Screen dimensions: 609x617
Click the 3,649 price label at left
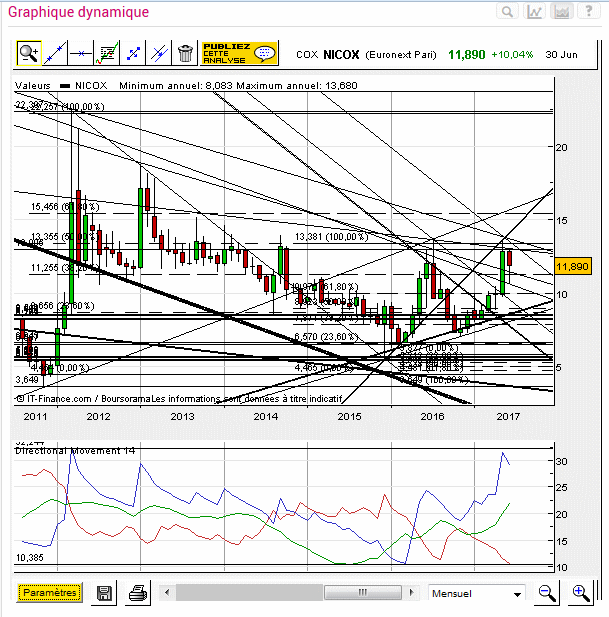coord(27,380)
